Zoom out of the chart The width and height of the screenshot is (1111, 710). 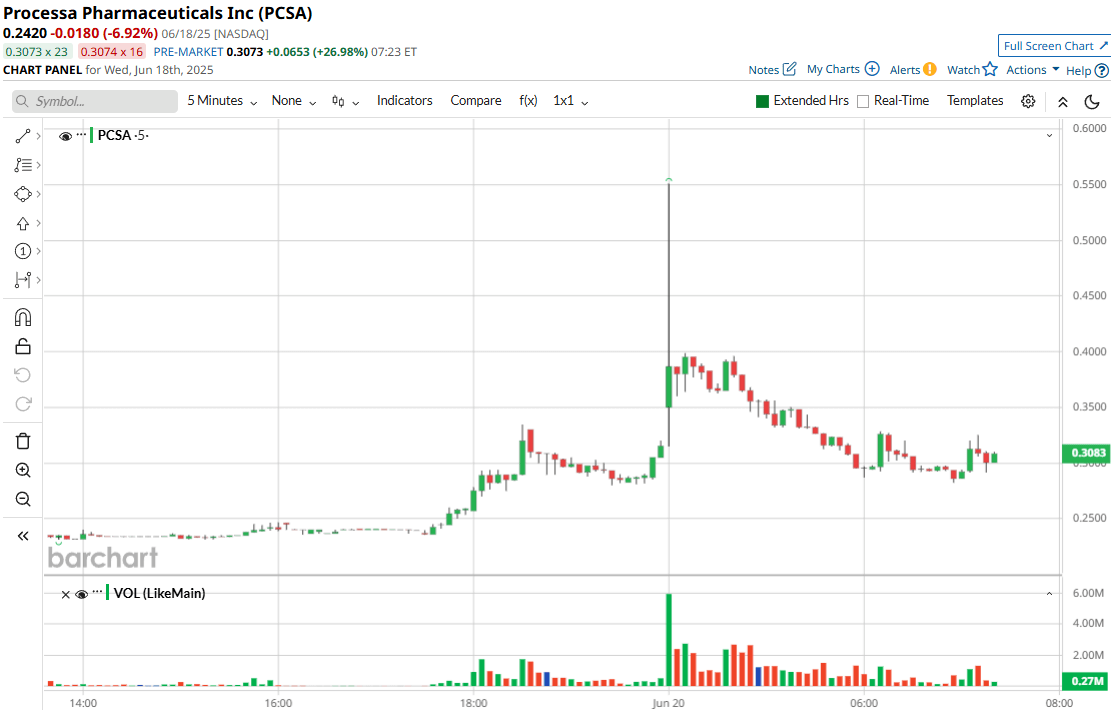coord(23,500)
